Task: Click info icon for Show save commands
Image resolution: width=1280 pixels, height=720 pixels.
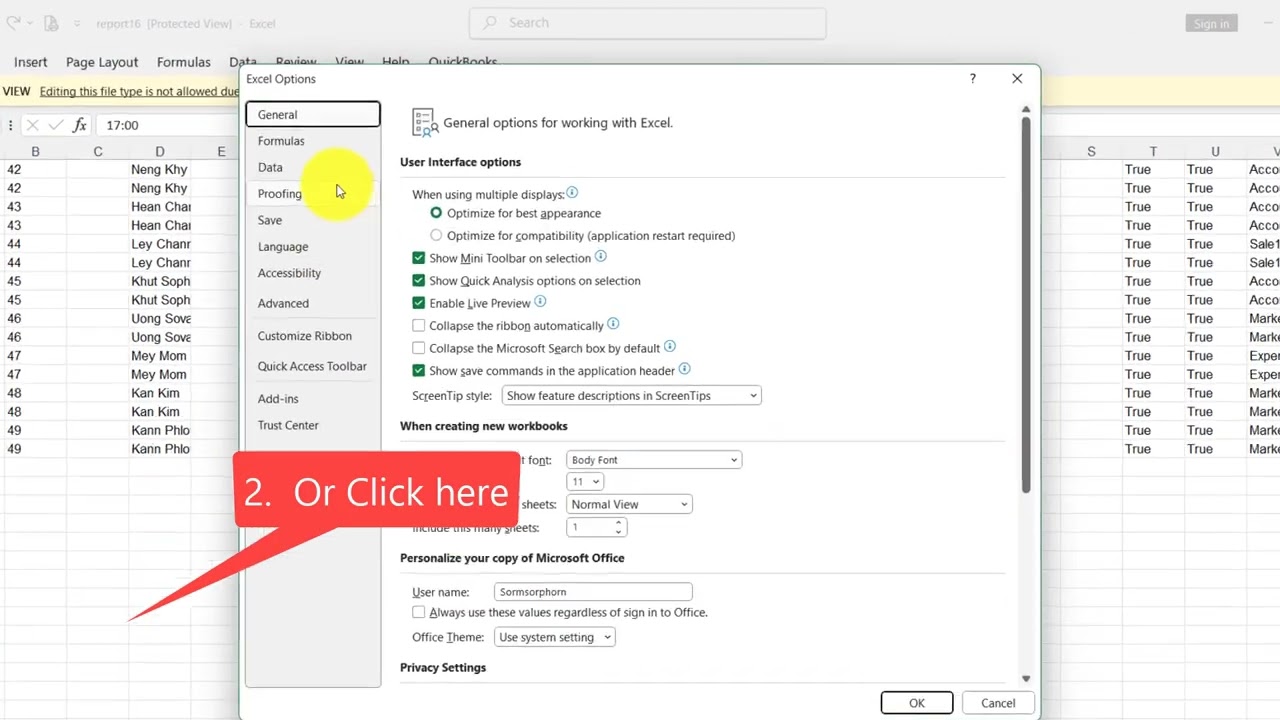Action: [x=685, y=370]
